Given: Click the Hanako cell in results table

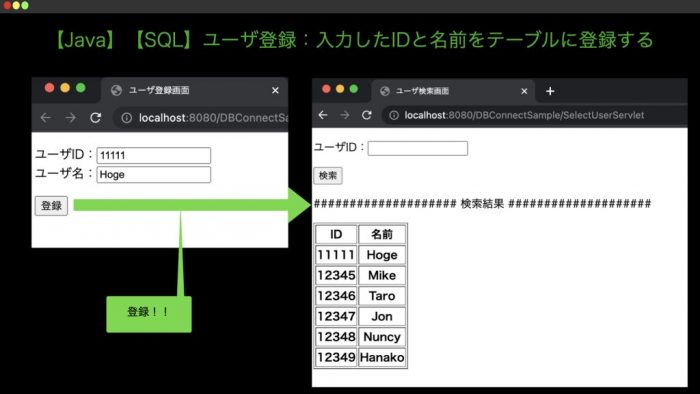Looking at the screenshot, I should coord(382,357).
